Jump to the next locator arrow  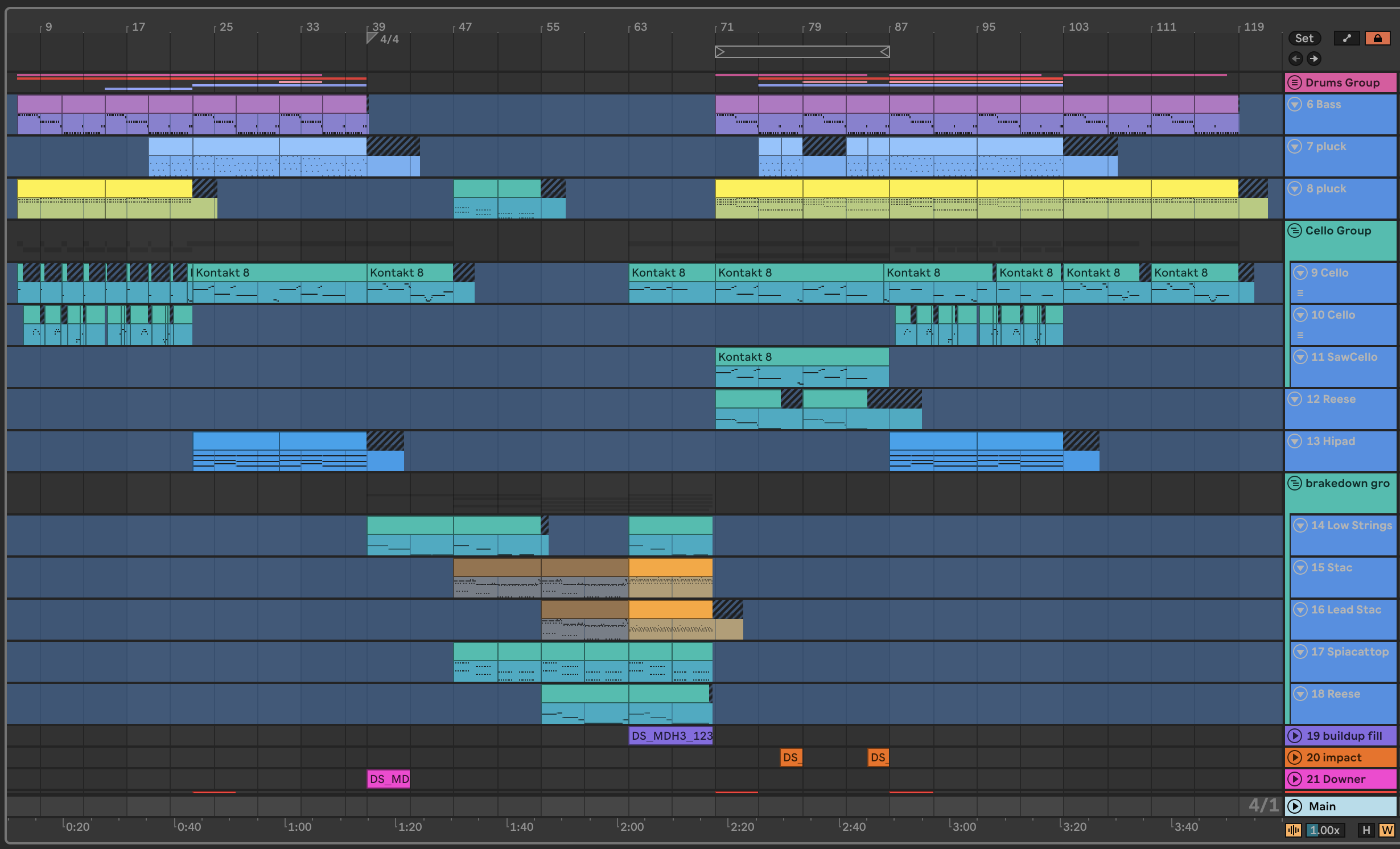tap(1314, 59)
